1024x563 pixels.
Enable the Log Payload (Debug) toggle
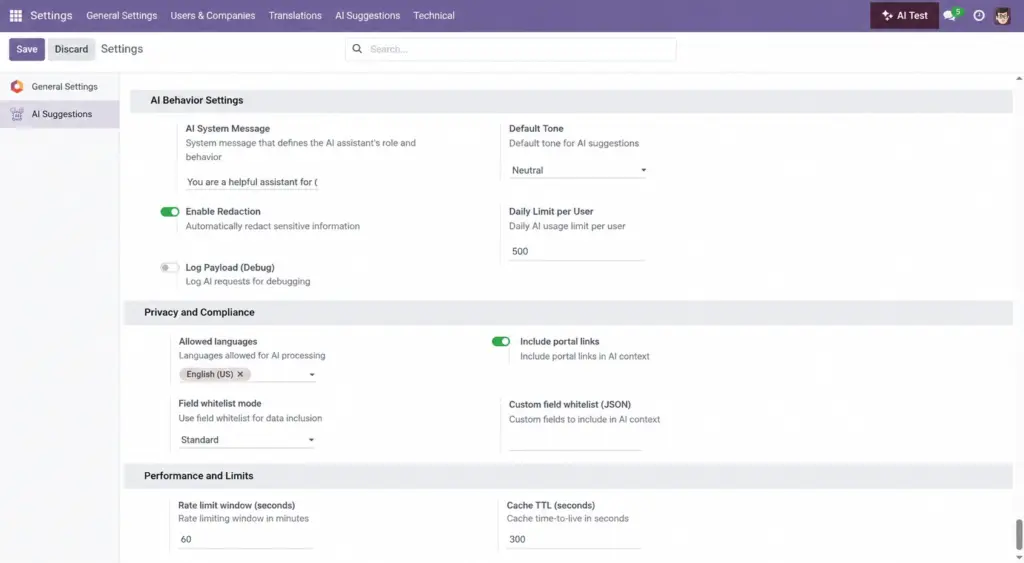170,267
